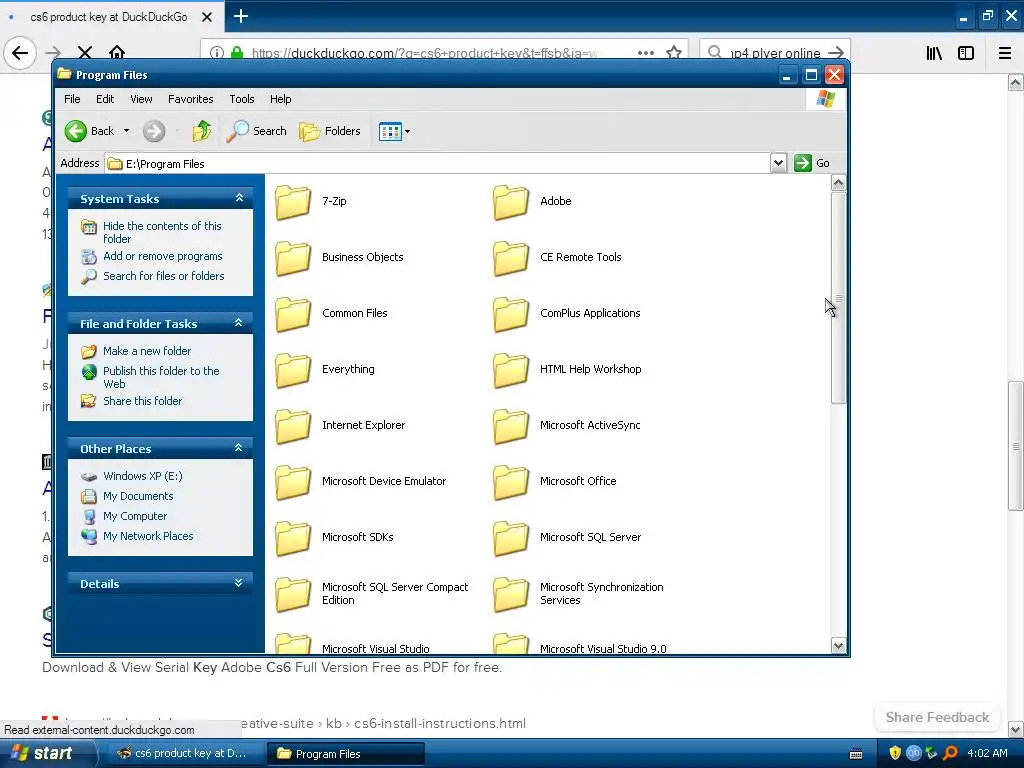Viewport: 1024px width, 768px height.
Task: Toggle the Folders pane button
Action: click(x=330, y=131)
